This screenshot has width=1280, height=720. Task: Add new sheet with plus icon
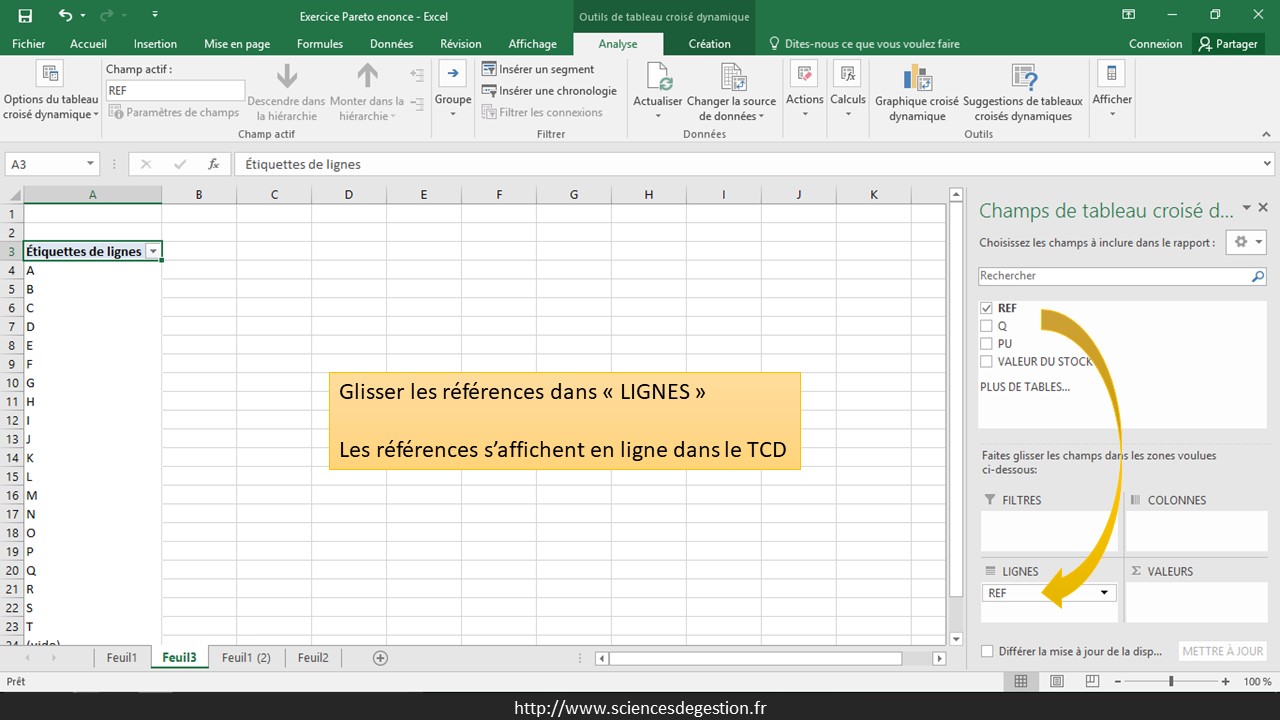coord(380,658)
